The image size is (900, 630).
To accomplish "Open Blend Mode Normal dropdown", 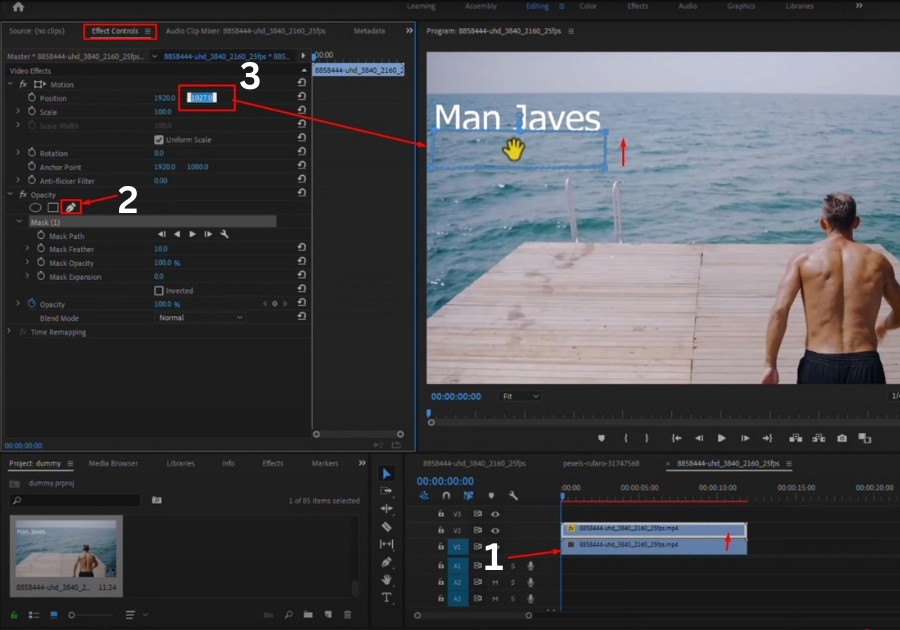I will [199, 317].
